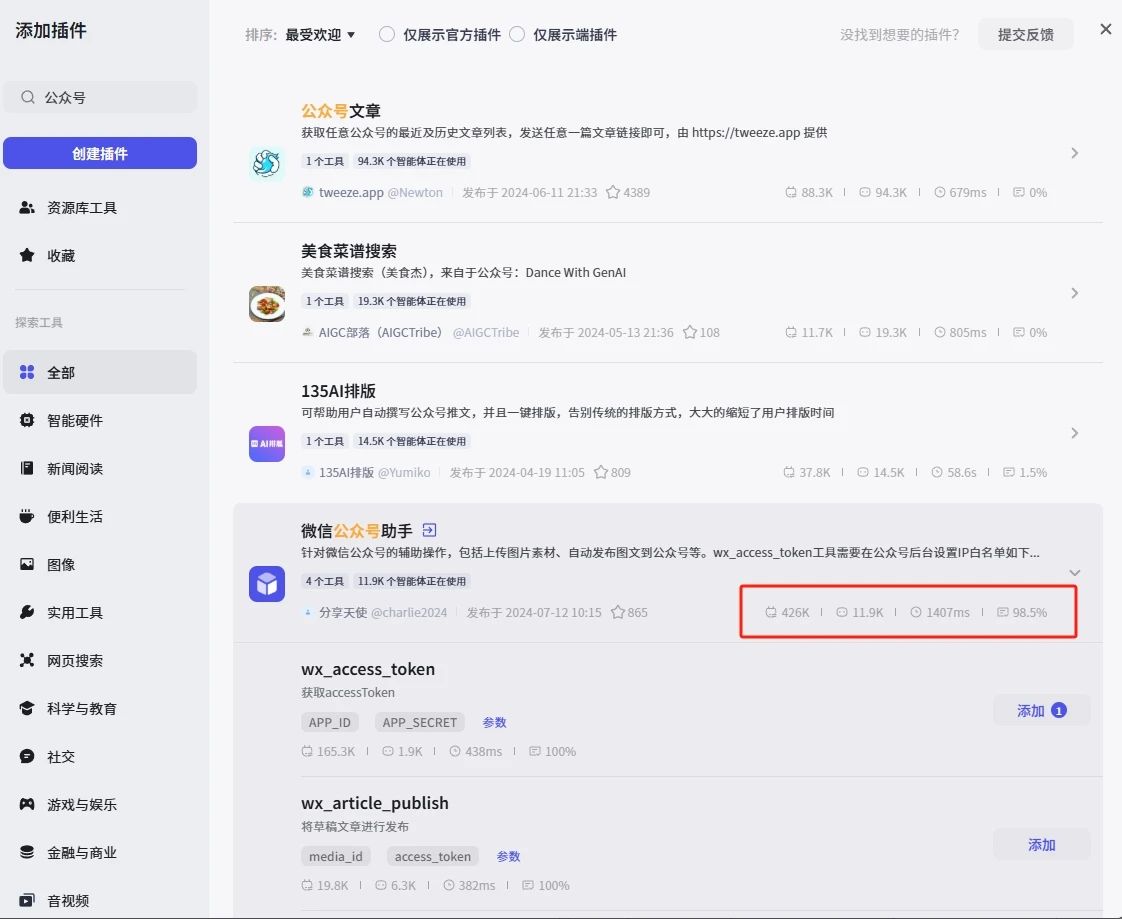
Task: Click the 音视频 media icon
Action: (27, 900)
